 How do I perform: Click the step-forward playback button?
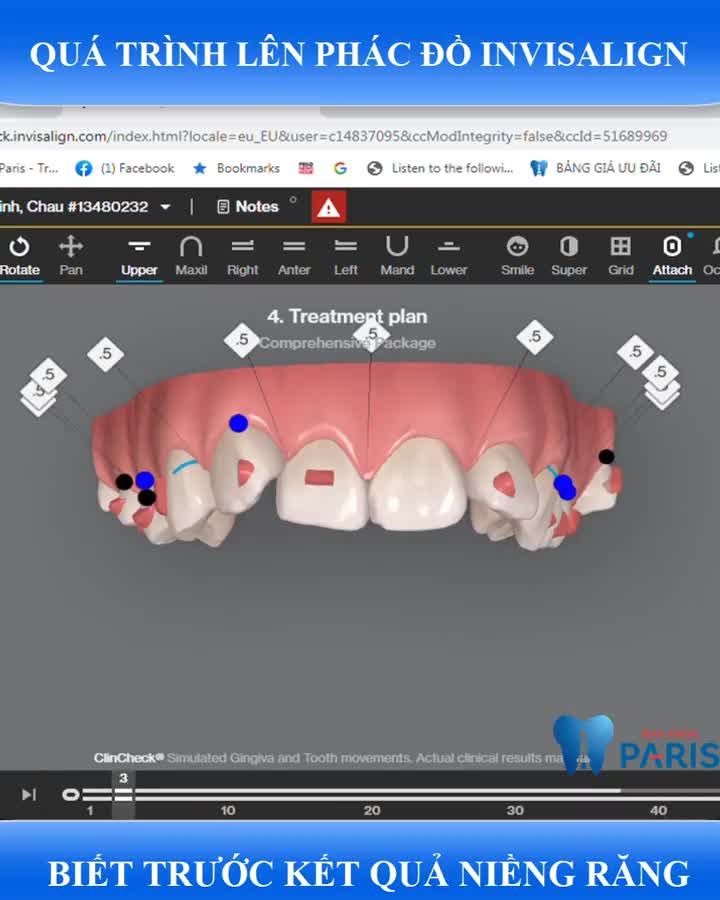click(x=29, y=794)
